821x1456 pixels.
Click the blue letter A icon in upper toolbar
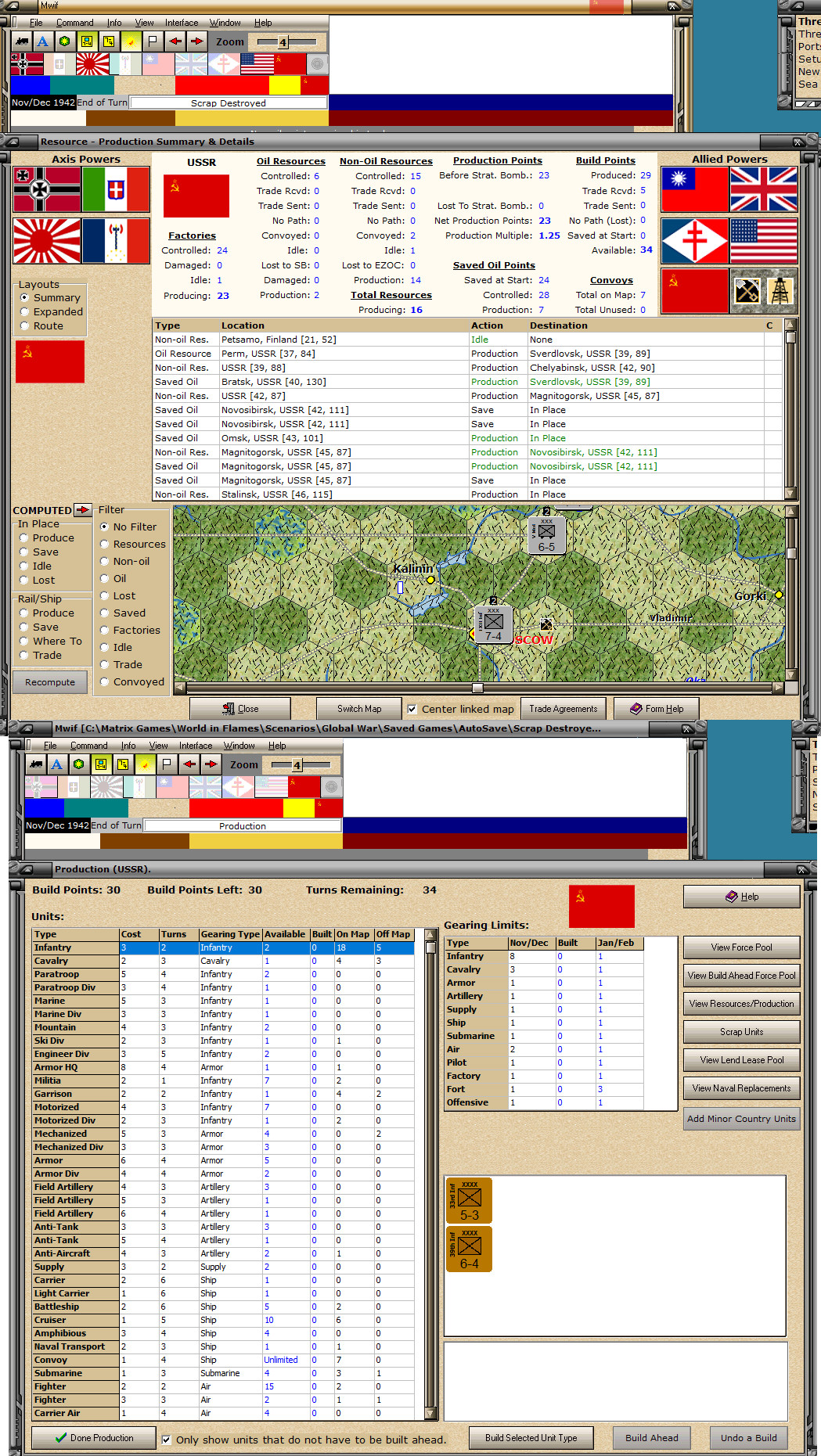pos(43,41)
